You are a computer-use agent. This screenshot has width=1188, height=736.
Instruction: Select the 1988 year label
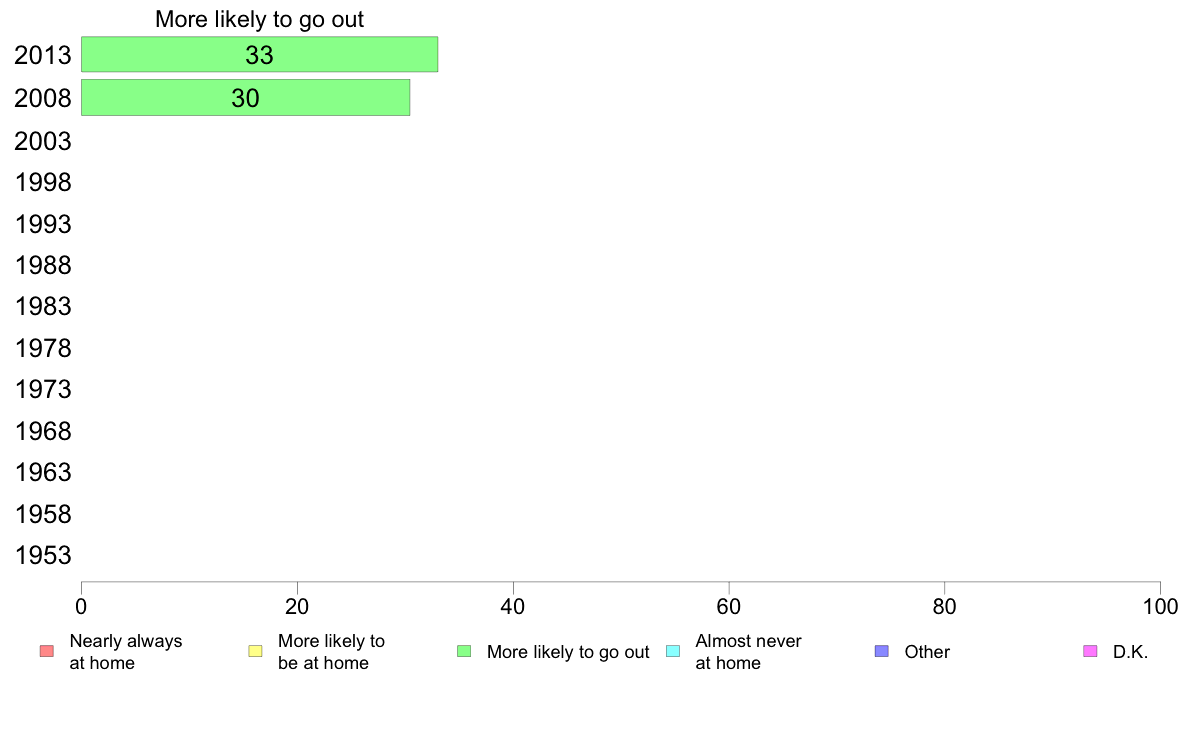[43, 265]
